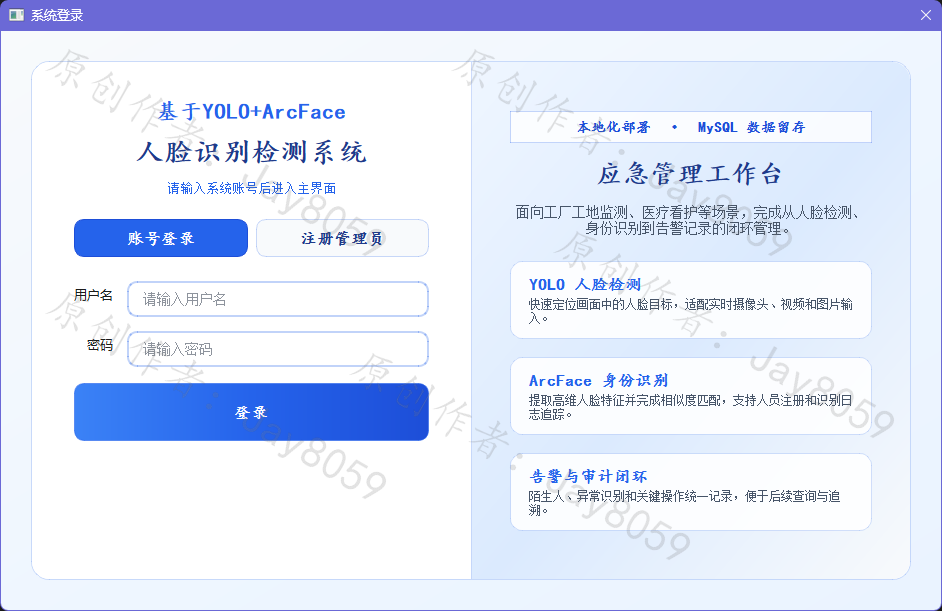Submit with the 登录 button
Image resolution: width=942 pixels, height=611 pixels.
coord(251,412)
